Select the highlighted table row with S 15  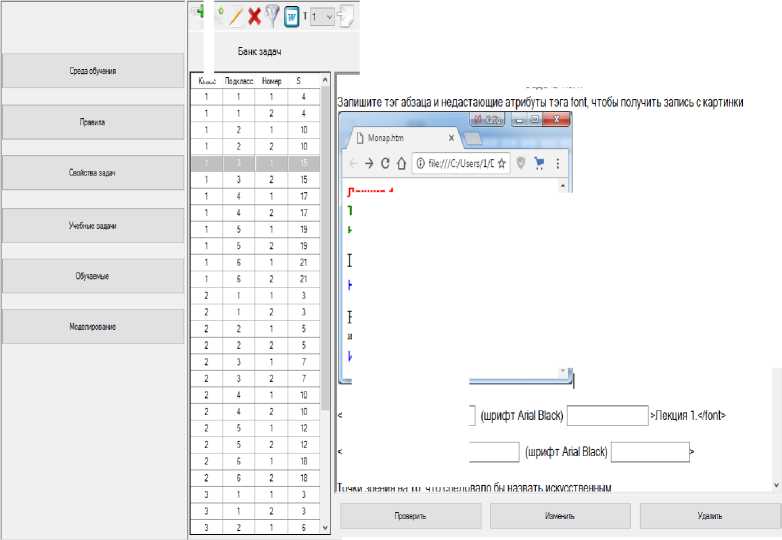click(x=255, y=164)
